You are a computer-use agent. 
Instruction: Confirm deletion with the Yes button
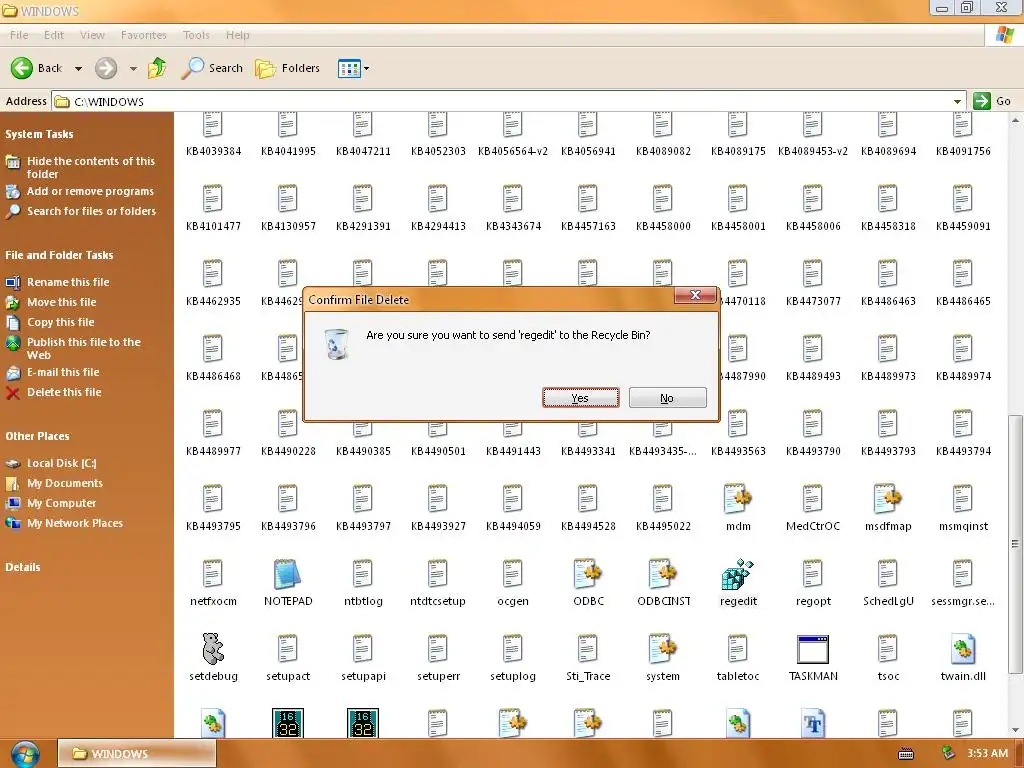(x=580, y=398)
